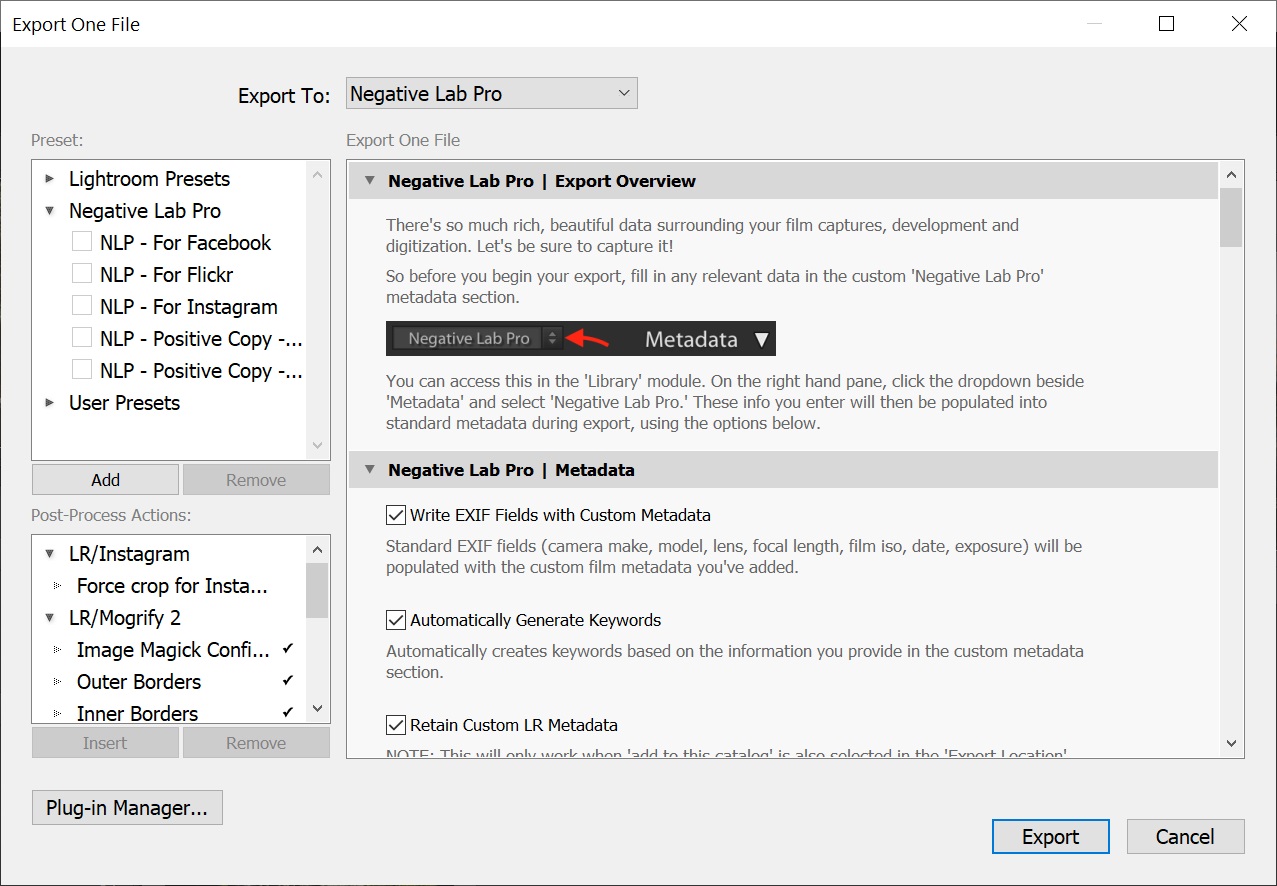Collapse the Negative Lab Pro preset group

point(50,211)
